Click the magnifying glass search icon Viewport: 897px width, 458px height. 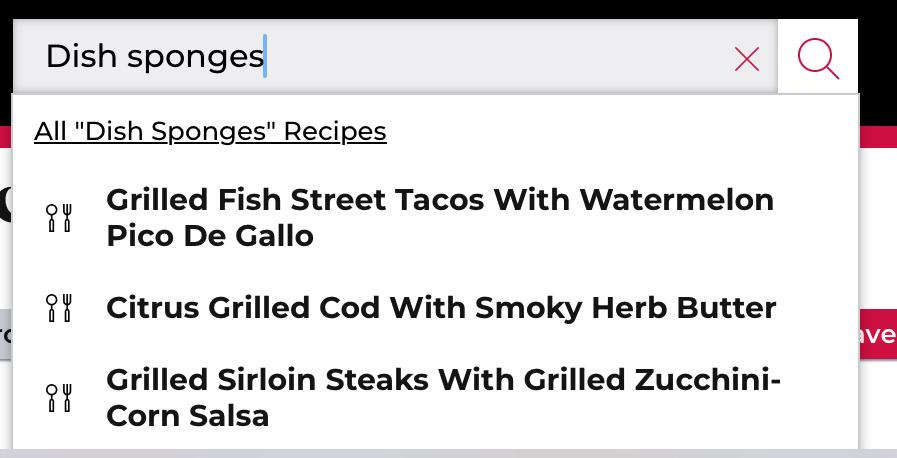pyautogui.click(x=817, y=58)
